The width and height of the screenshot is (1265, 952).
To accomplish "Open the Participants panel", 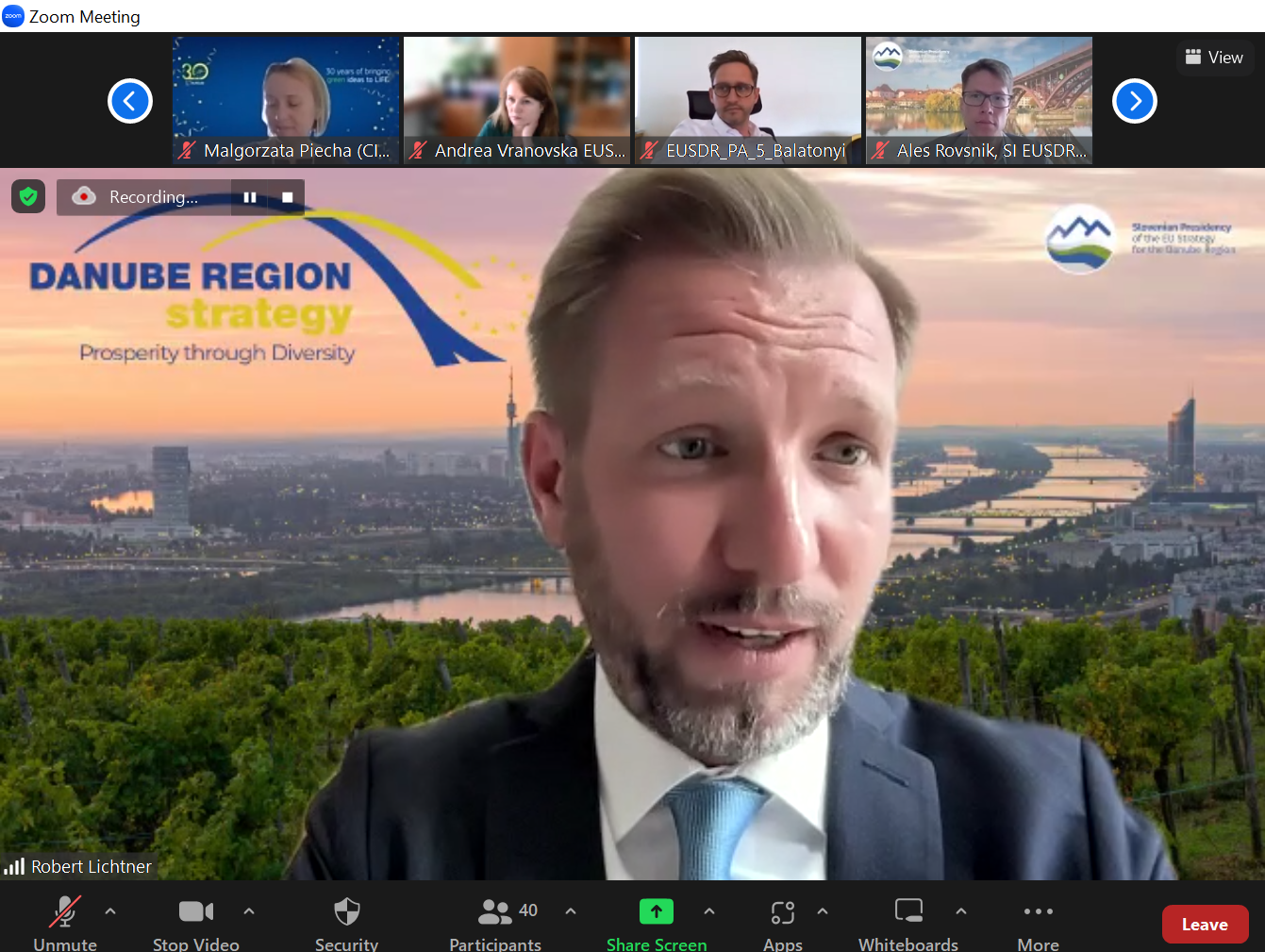I will coord(495,912).
